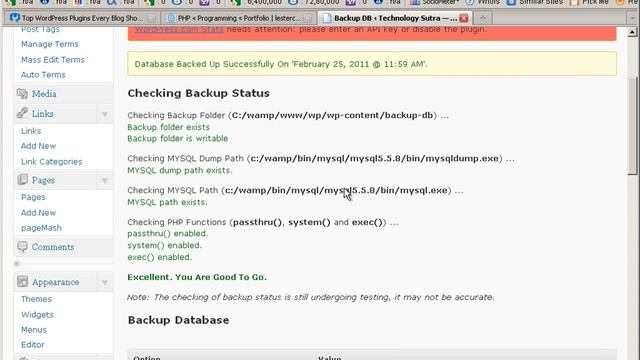640x360 pixels.
Task: Open the Links section heading
Action: point(42,114)
